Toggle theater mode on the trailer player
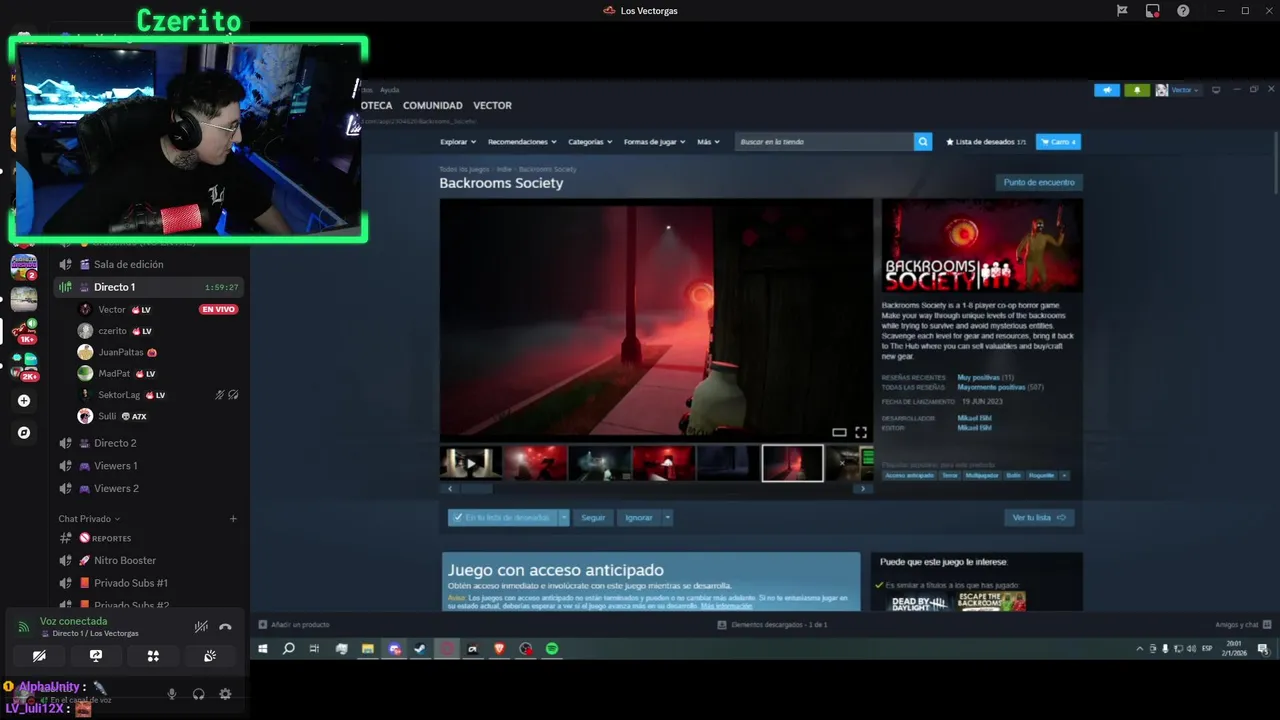This screenshot has width=1280, height=720. pos(839,432)
